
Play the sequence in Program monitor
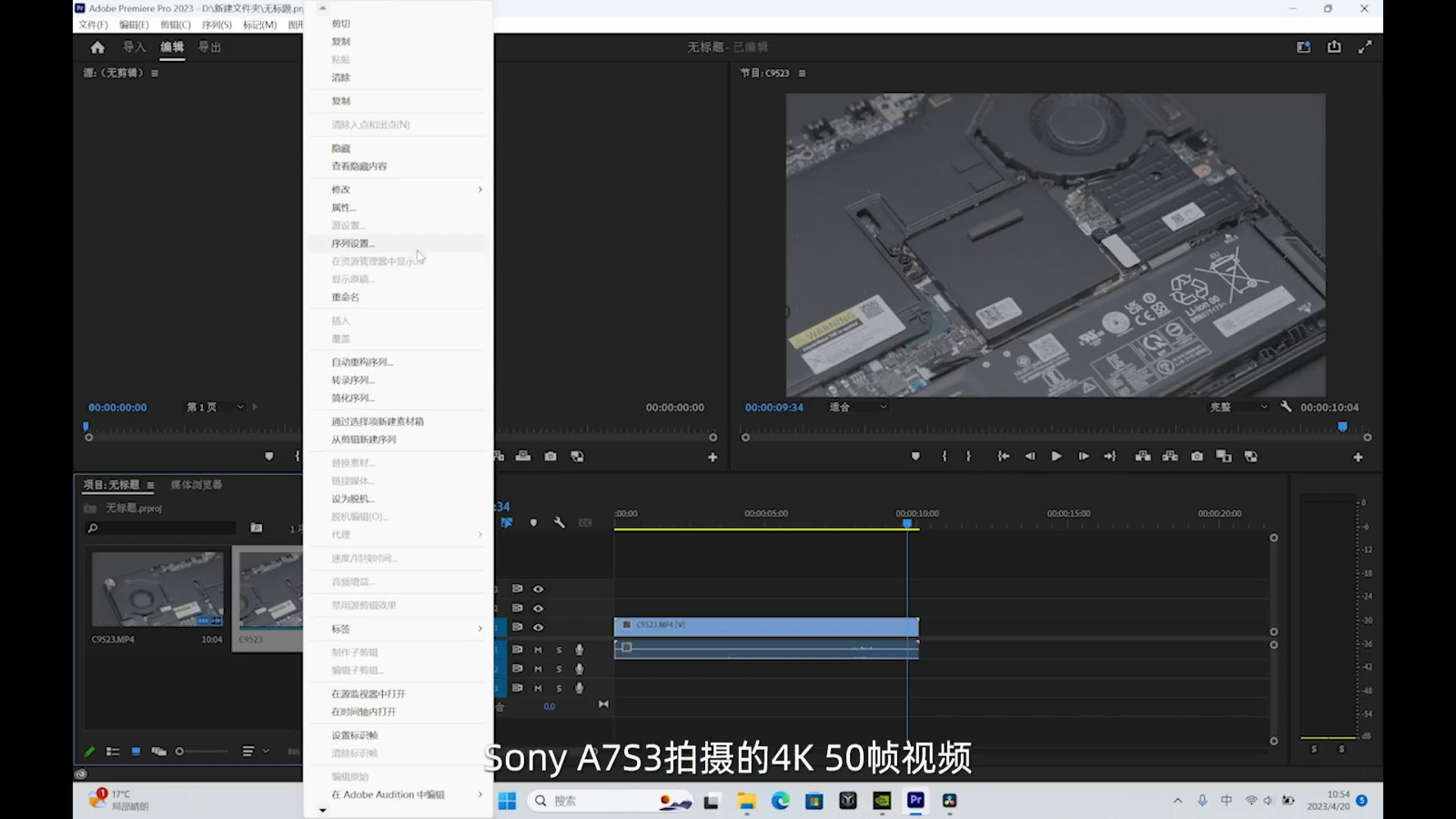1057,456
